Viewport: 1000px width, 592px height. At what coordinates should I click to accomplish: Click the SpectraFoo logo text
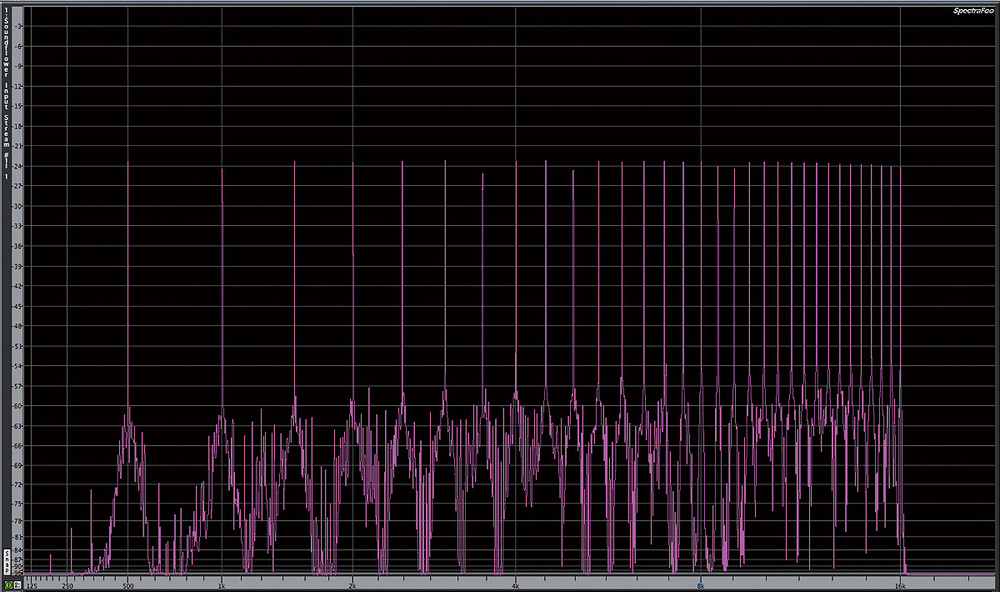click(x=973, y=11)
